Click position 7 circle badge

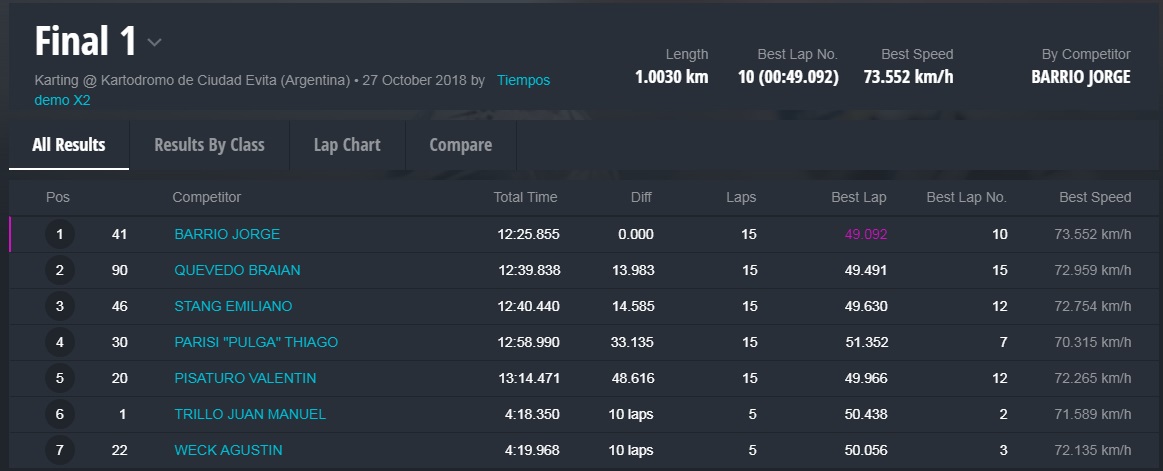tap(60, 451)
